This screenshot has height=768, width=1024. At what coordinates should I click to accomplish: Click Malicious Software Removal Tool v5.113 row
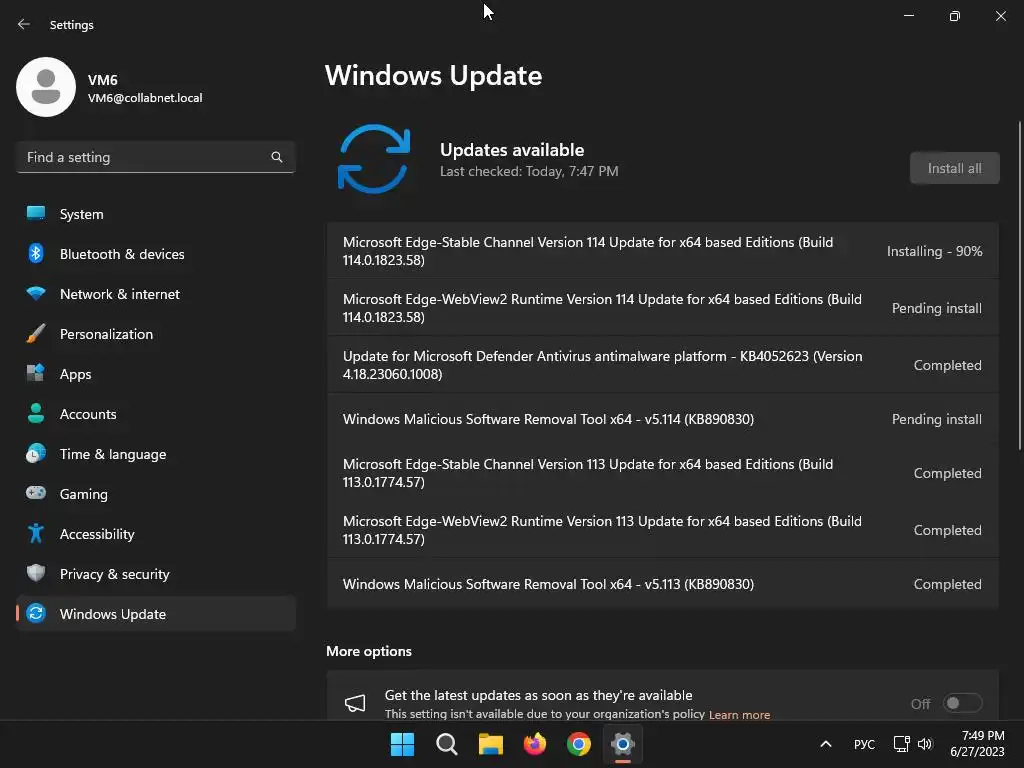663,584
